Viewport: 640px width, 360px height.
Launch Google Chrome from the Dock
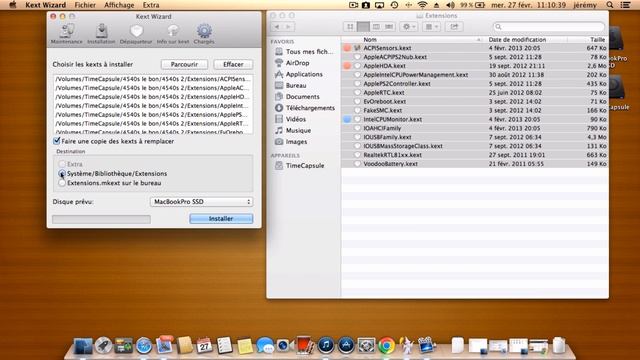click(x=386, y=345)
